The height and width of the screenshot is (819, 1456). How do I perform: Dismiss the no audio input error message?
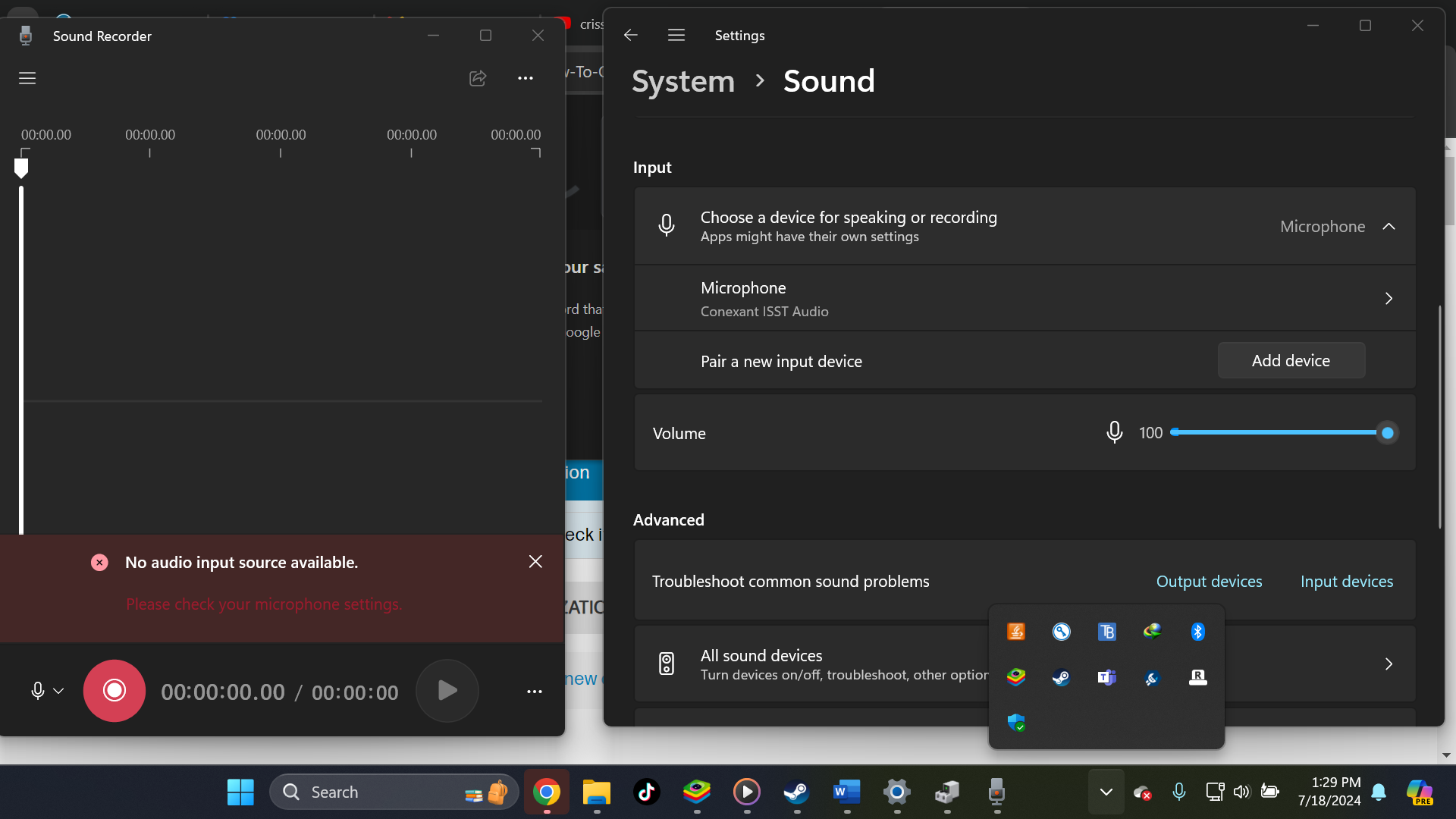(x=535, y=561)
